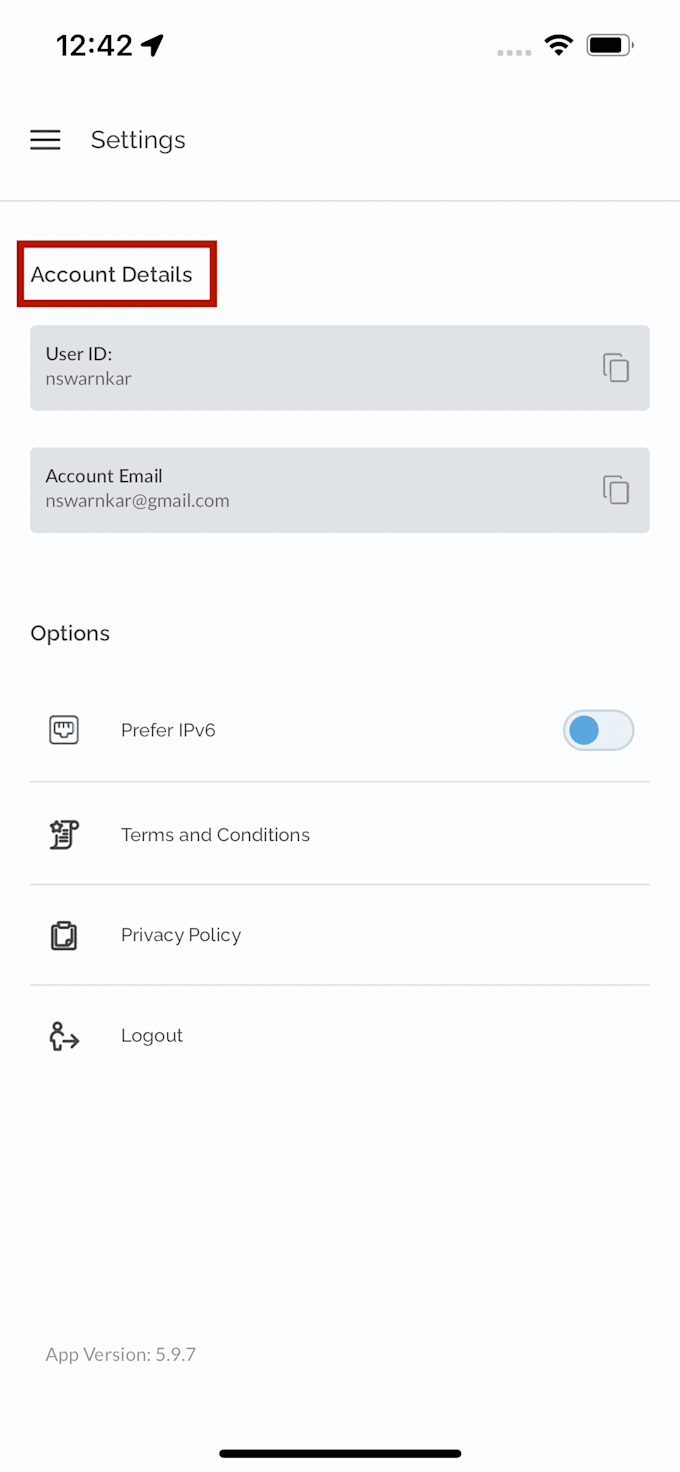The image size is (680, 1472).
Task: View the Privacy Policy
Action: click(181, 935)
